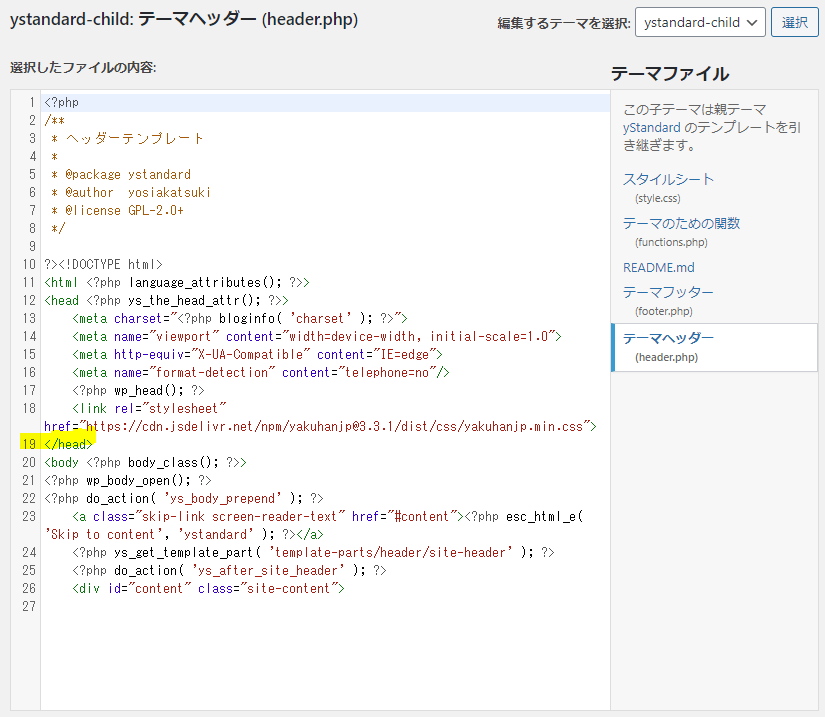Click the yakuhanjp stylesheet href URL
The height and width of the screenshot is (717, 825).
click(x=334, y=427)
